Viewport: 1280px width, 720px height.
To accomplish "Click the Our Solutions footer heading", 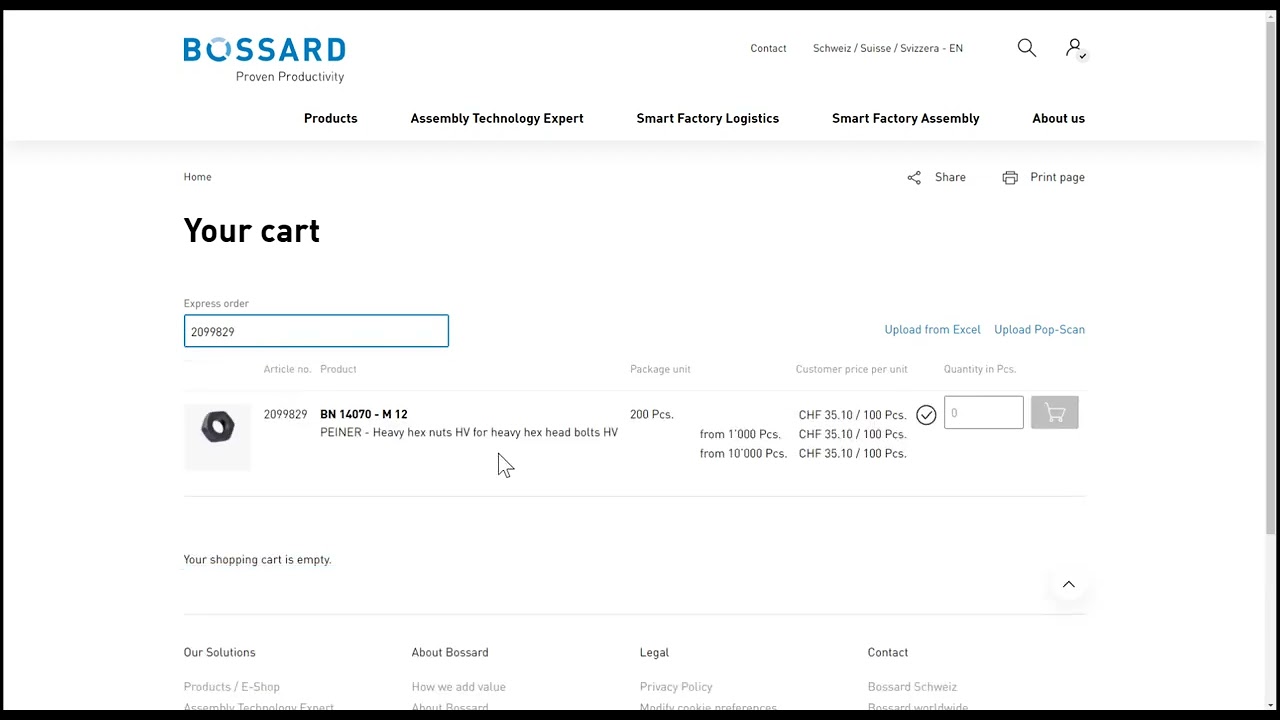I will click(219, 652).
